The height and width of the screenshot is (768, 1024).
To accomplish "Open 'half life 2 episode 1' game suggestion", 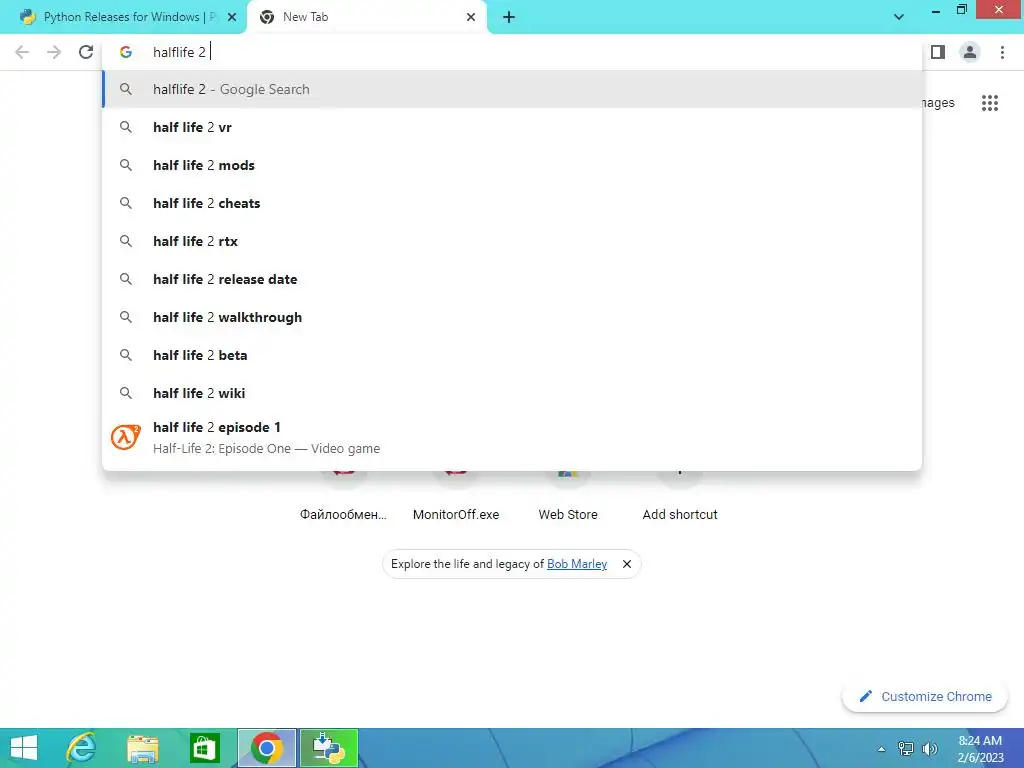I will point(512,438).
